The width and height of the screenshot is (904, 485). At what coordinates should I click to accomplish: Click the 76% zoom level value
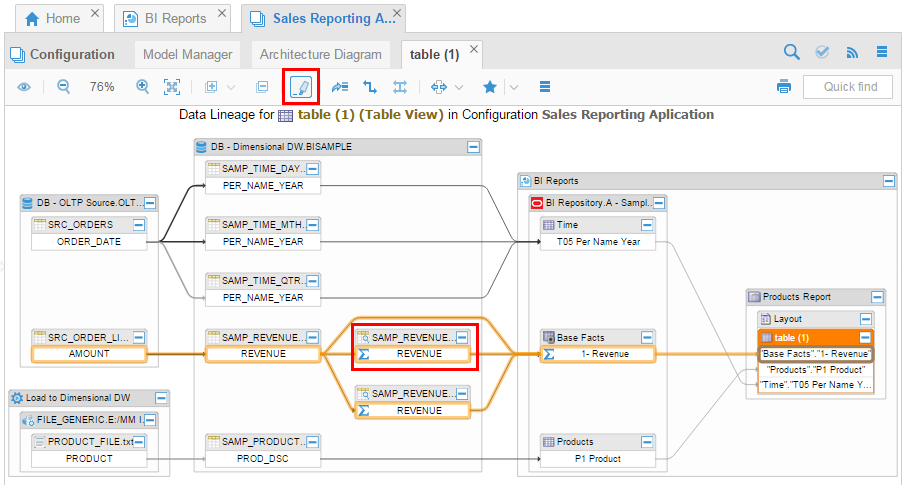click(102, 87)
